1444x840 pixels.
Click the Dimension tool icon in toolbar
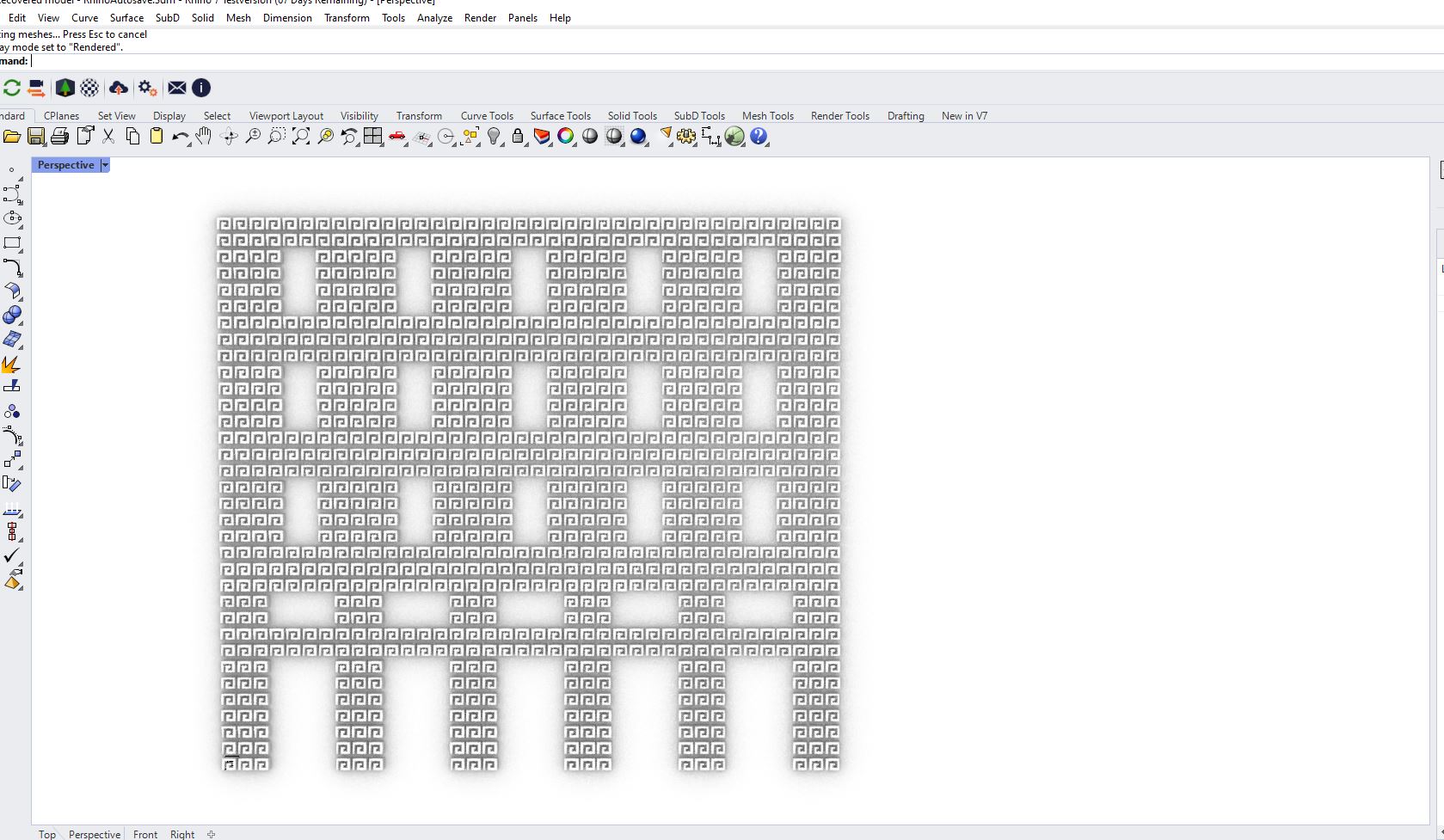[710, 137]
